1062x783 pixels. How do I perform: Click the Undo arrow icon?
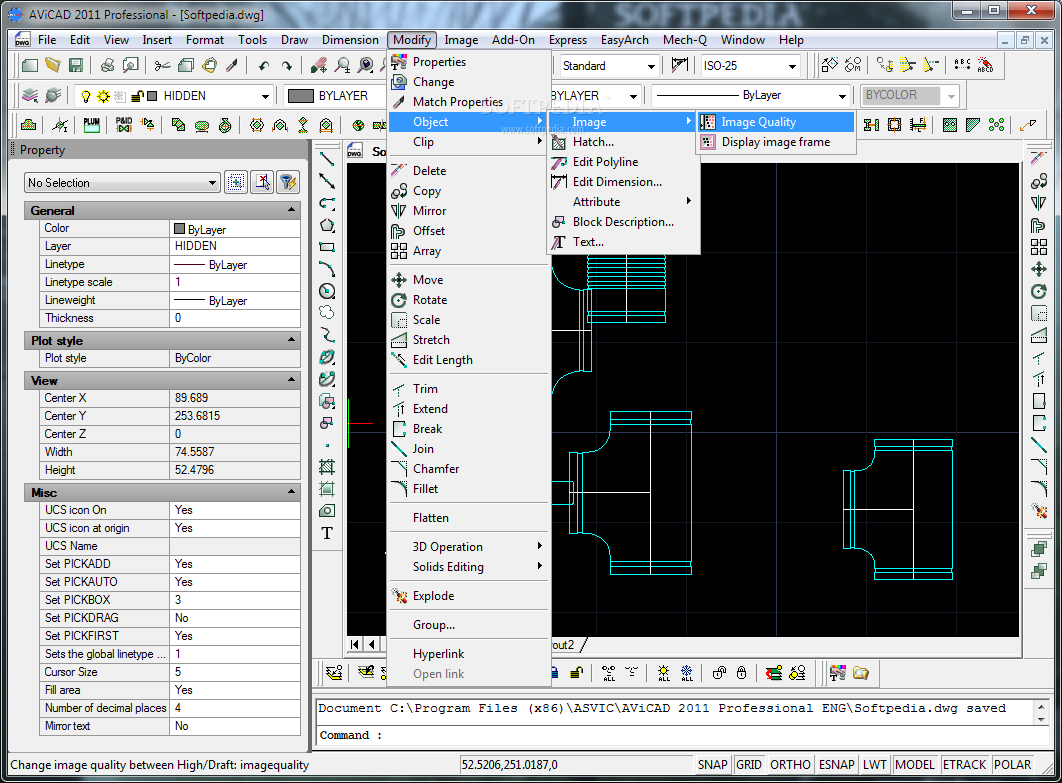(264, 66)
